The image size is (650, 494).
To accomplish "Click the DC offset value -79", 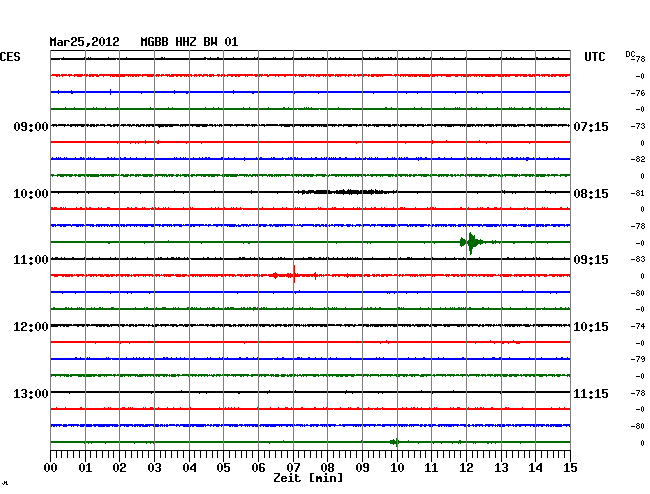I will click(638, 359).
